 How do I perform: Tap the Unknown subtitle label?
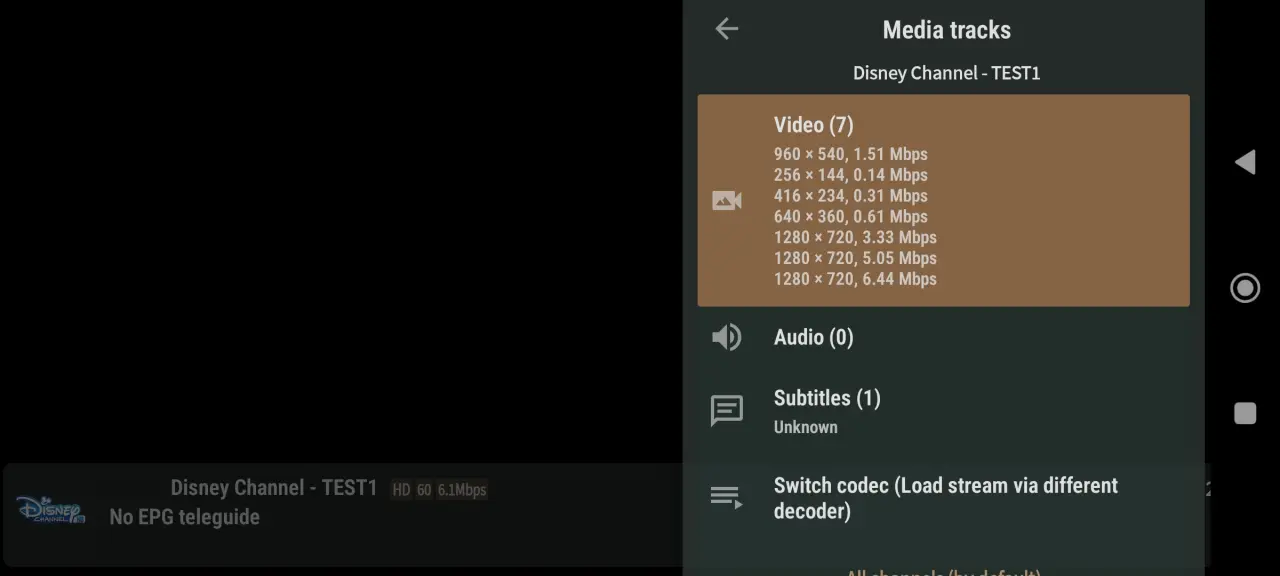805,427
